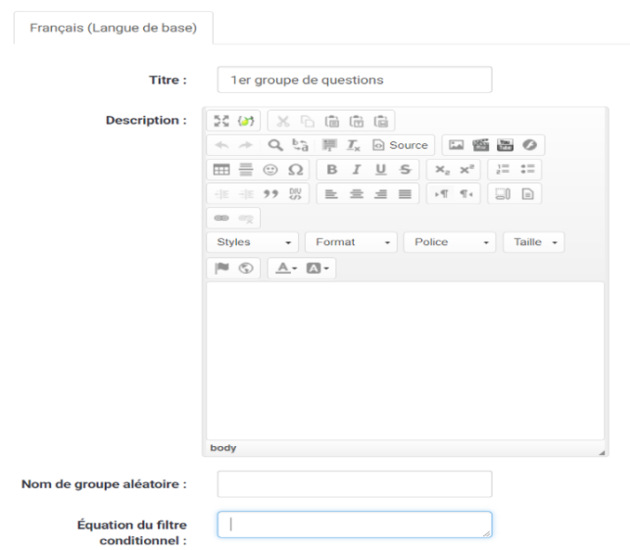This screenshot has height=550, width=630.
Task: Insert an anchor flag
Action: point(221,268)
